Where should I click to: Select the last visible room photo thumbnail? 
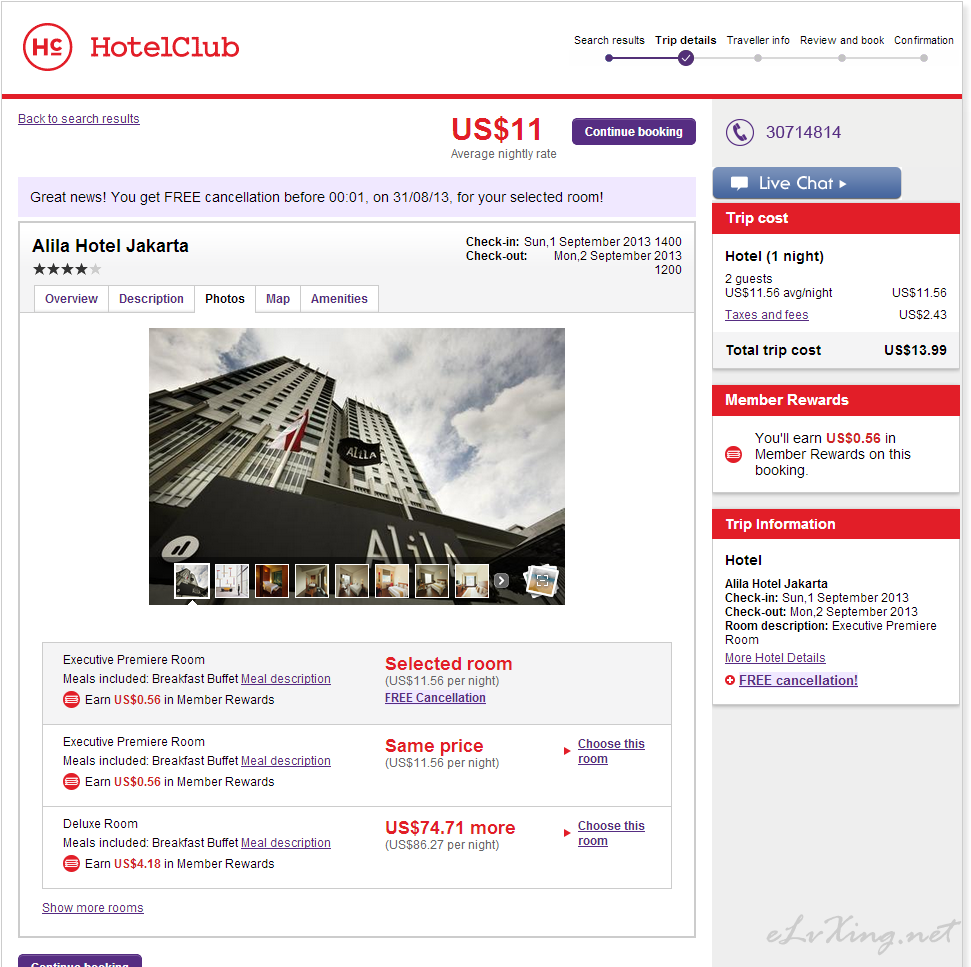click(472, 581)
